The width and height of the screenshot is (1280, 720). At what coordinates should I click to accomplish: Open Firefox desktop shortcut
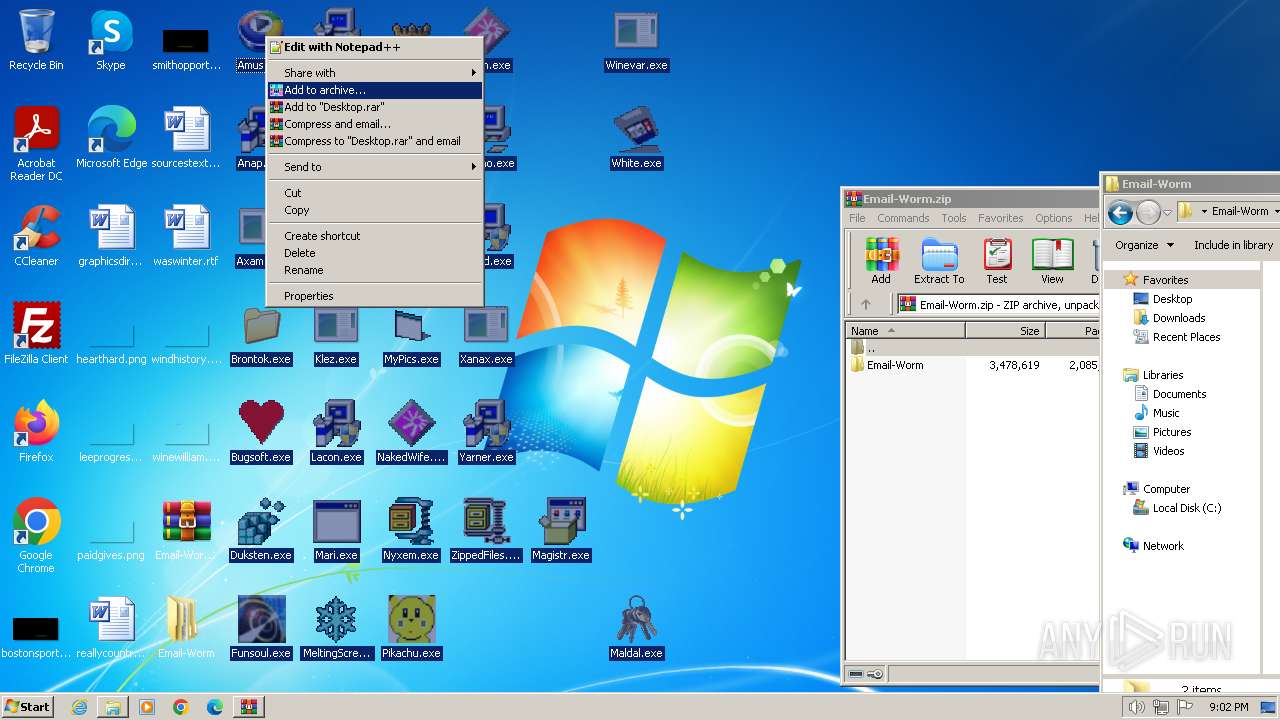[37, 432]
